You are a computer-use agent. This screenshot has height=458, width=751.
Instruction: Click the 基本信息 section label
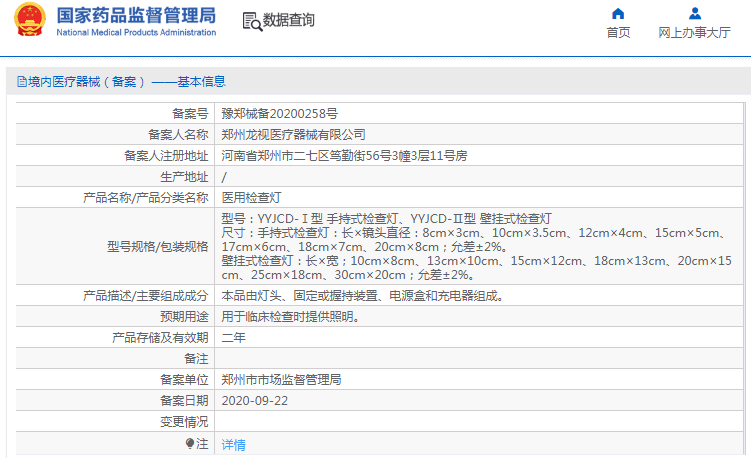pyautogui.click(x=201, y=82)
